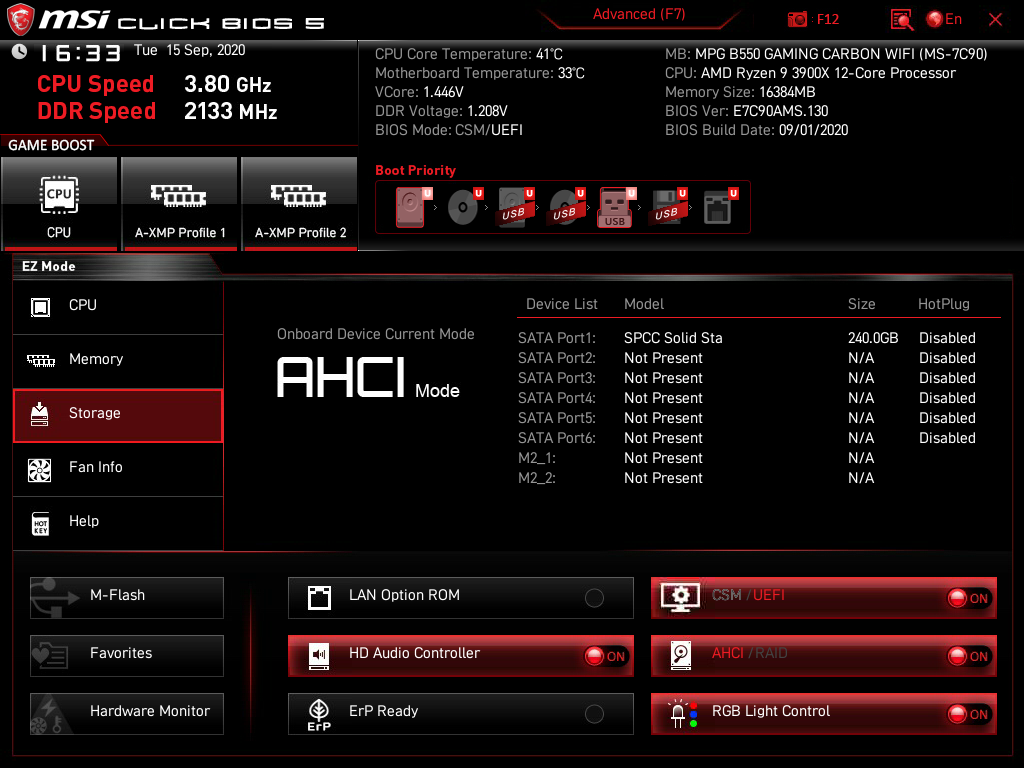Click the LAN Option ROM icon

coord(319,598)
